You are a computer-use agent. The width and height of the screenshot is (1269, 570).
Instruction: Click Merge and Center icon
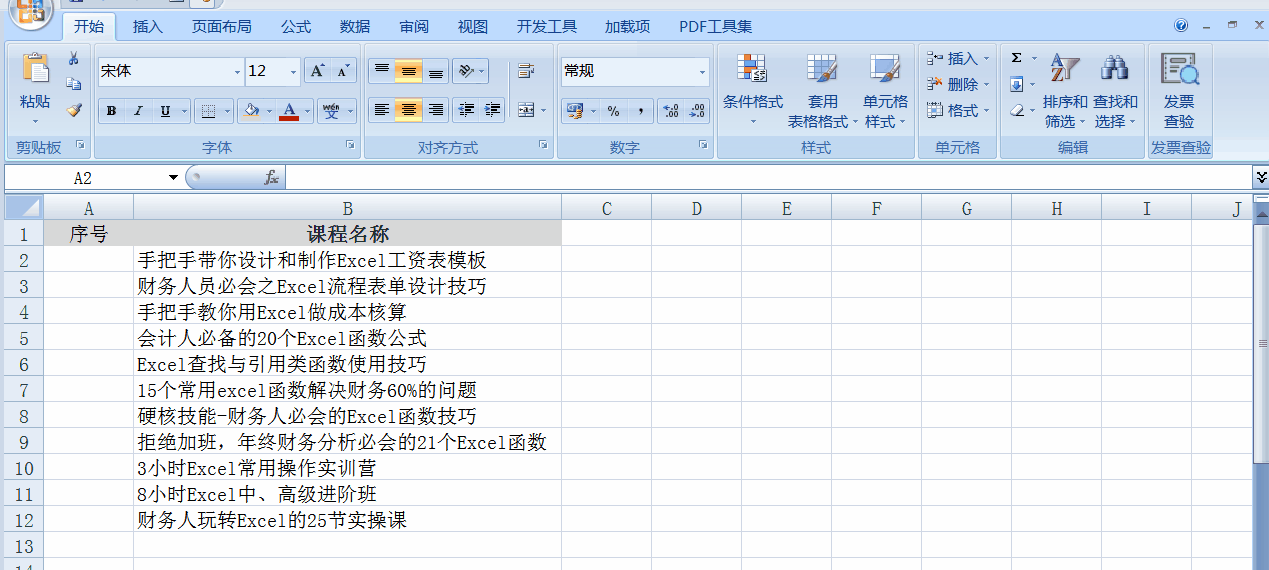(526, 110)
